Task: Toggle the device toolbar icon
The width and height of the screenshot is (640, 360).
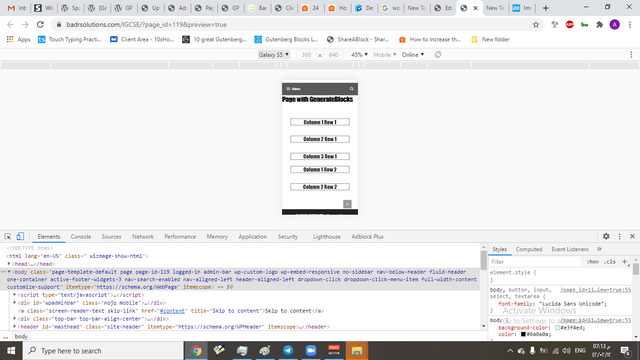Action: click(x=20, y=236)
